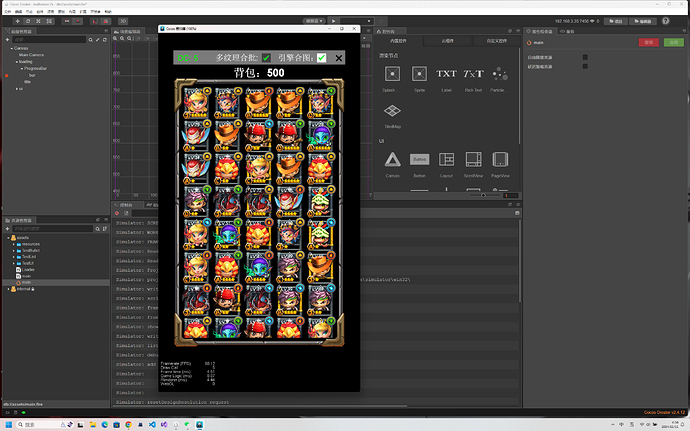Select the main scene asset with flame icon
690x431 pixels.
point(24,283)
